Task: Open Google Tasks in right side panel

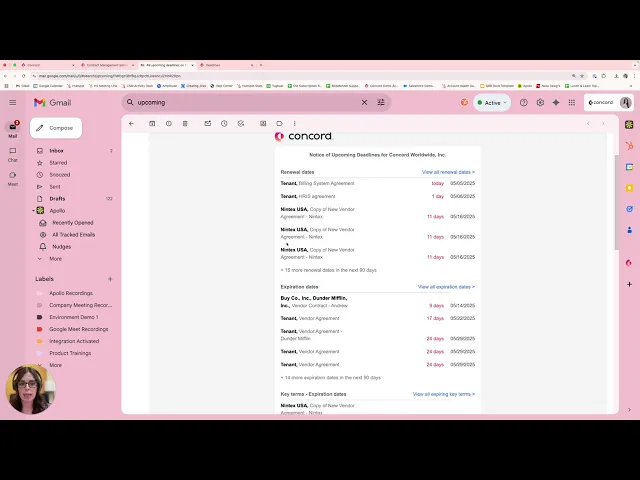Action: pos(629,209)
